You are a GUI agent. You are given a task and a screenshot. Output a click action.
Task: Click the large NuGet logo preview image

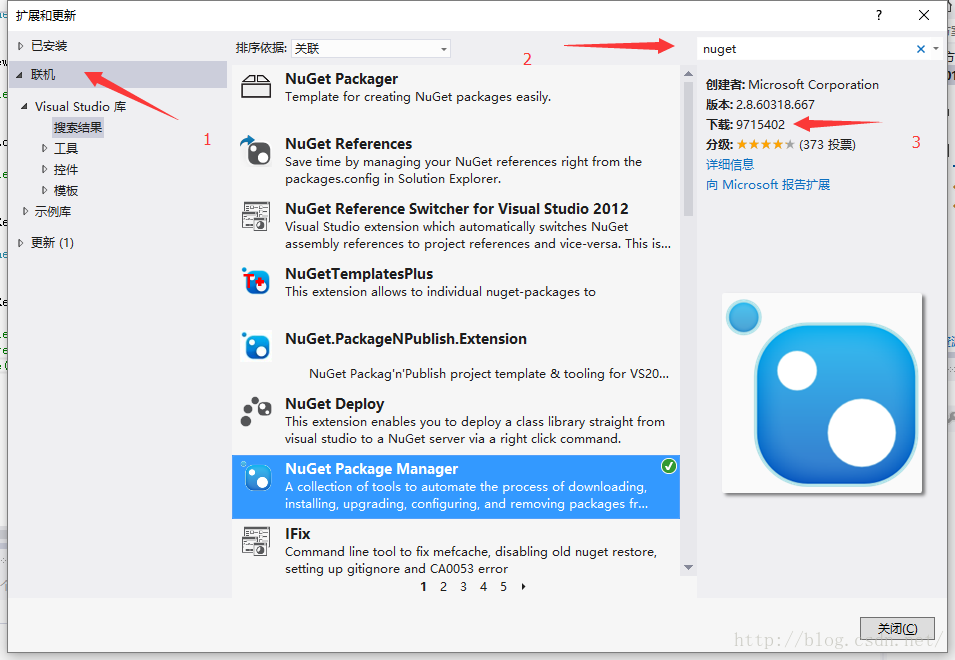(x=822, y=393)
